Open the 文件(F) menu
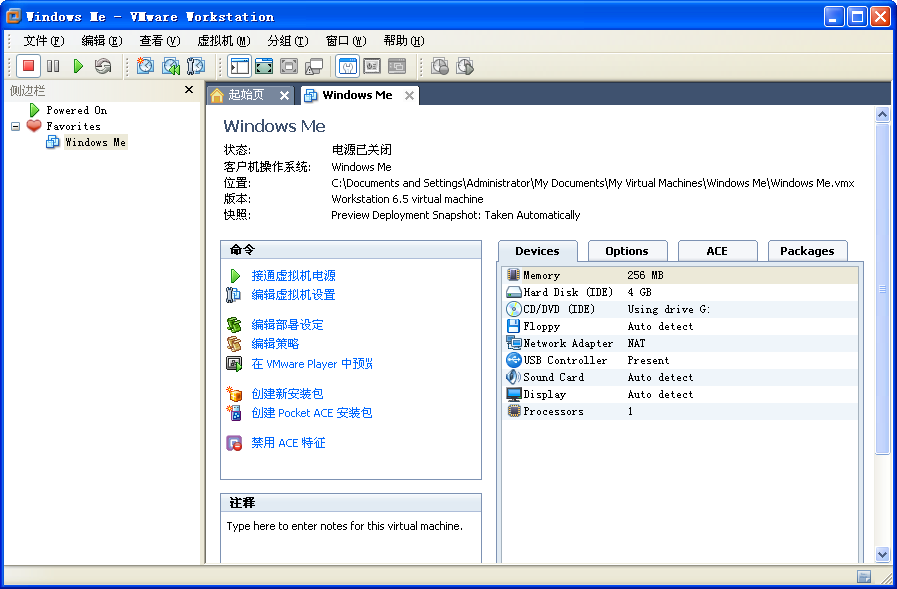The width and height of the screenshot is (897, 589). point(43,41)
